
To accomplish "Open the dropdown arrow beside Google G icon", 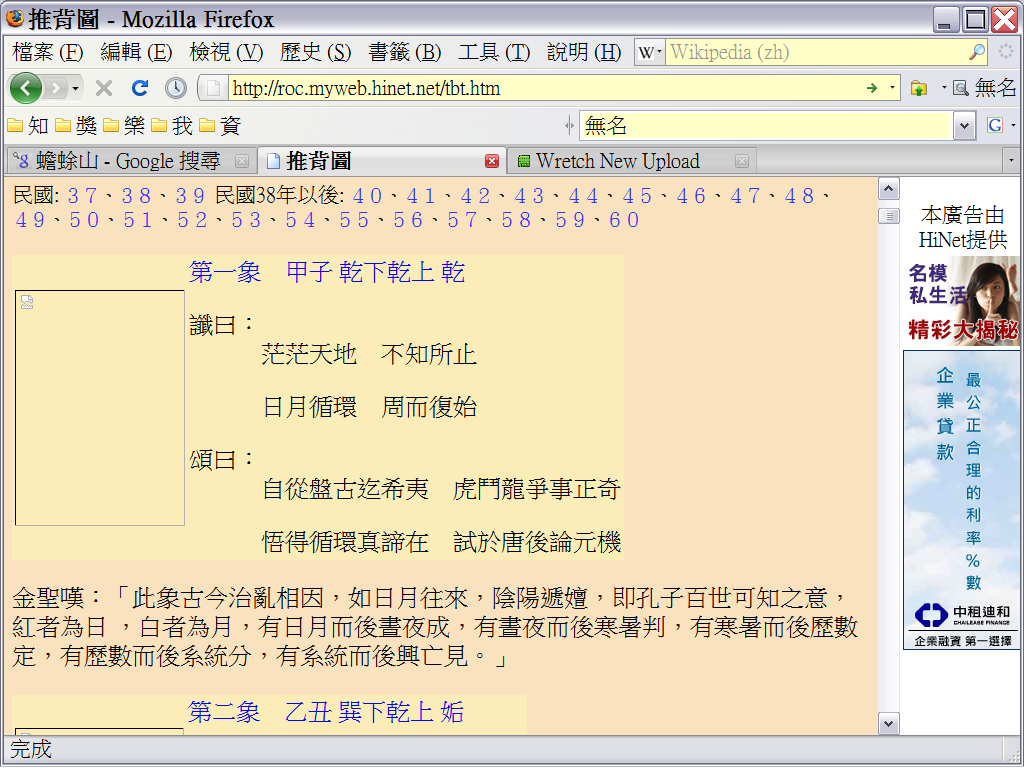I will pos(1013,125).
